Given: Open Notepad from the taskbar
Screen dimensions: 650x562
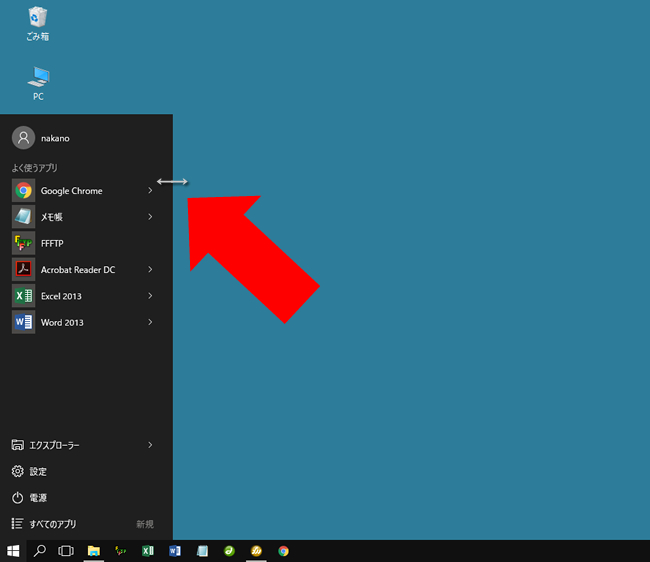Looking at the screenshot, I should pyautogui.click(x=202, y=551).
